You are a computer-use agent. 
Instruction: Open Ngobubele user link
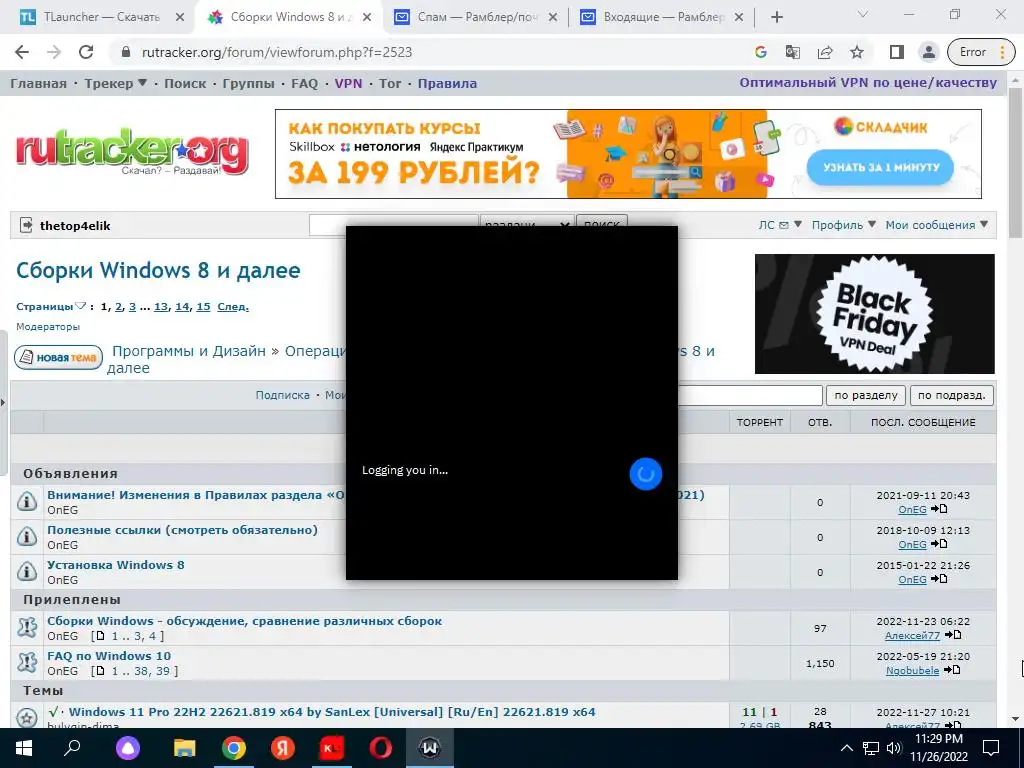point(912,671)
